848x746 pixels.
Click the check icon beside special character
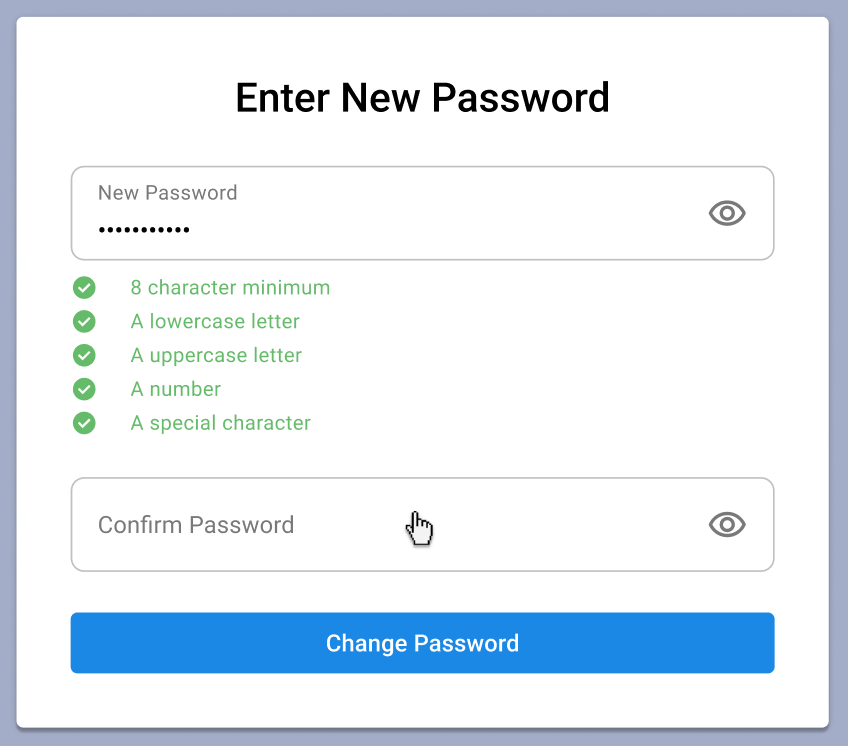click(84, 423)
